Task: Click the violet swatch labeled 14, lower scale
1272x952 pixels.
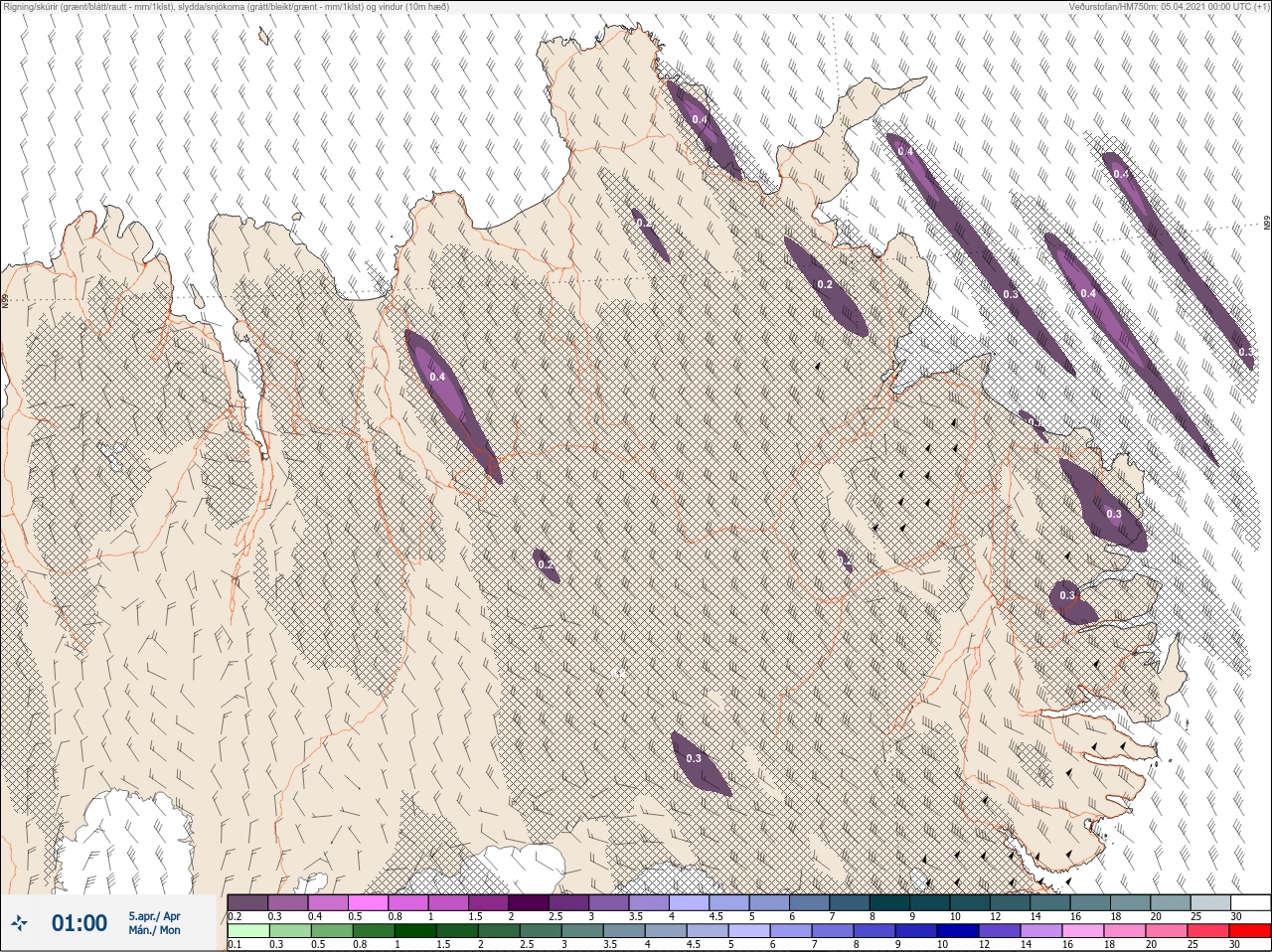Action: (1041, 931)
